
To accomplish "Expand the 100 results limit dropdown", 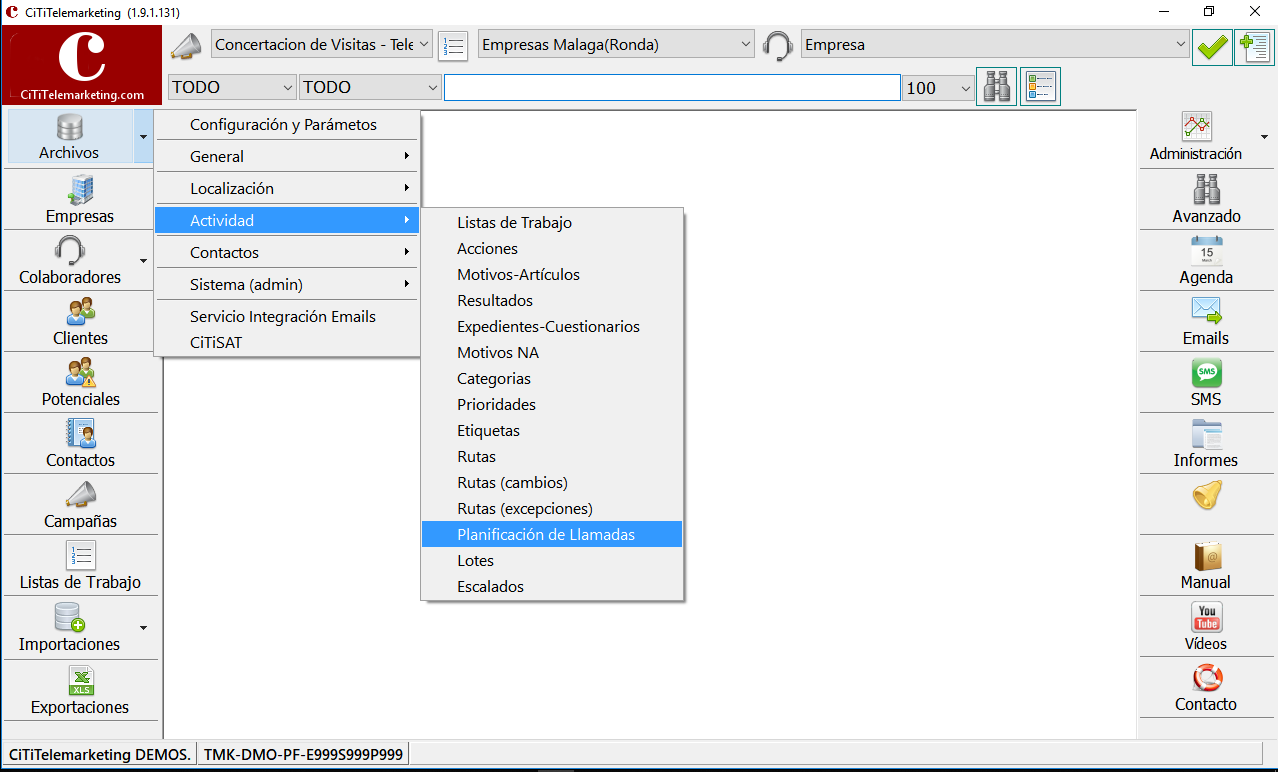I will (938, 87).
